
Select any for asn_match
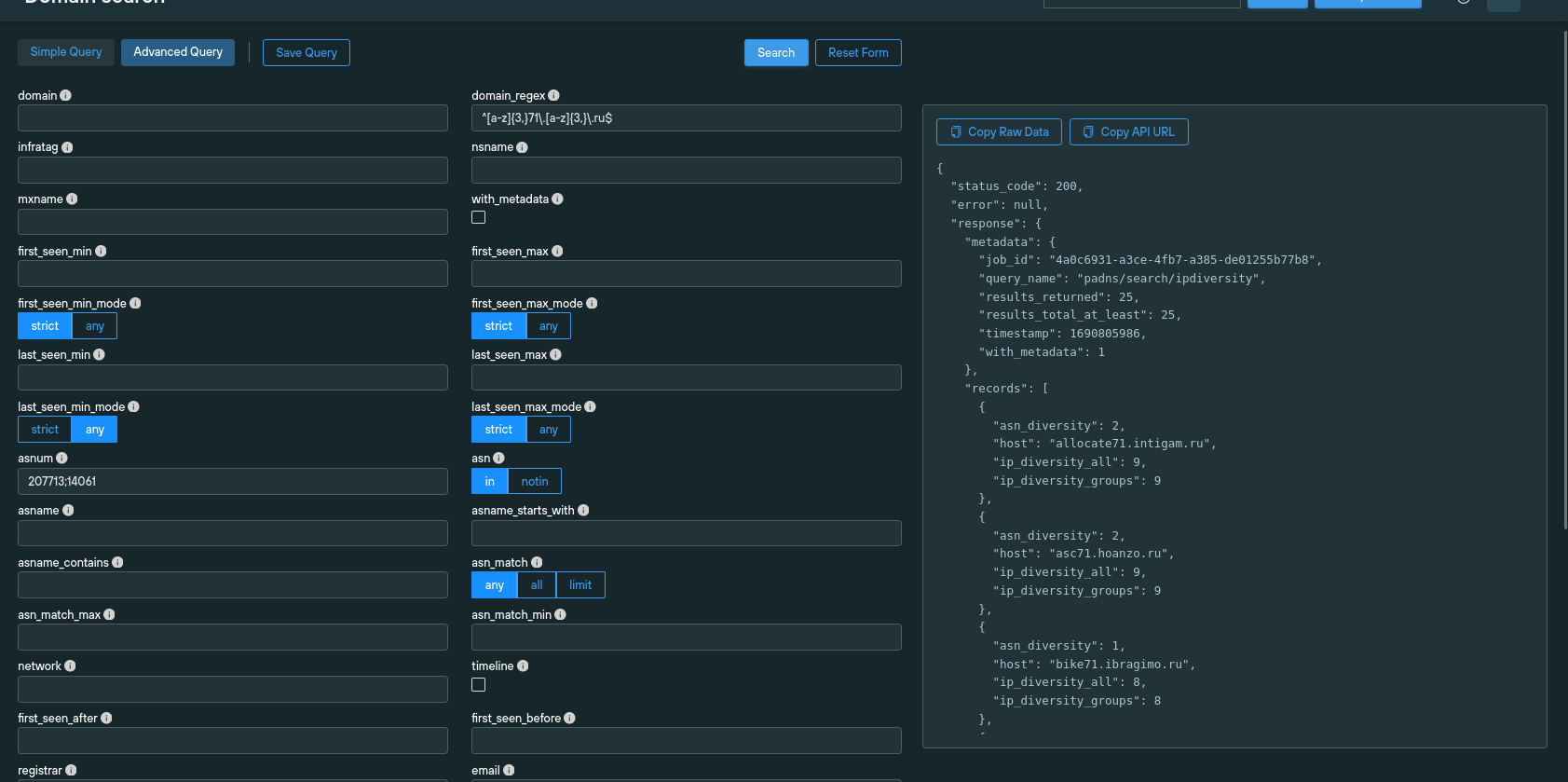494,584
